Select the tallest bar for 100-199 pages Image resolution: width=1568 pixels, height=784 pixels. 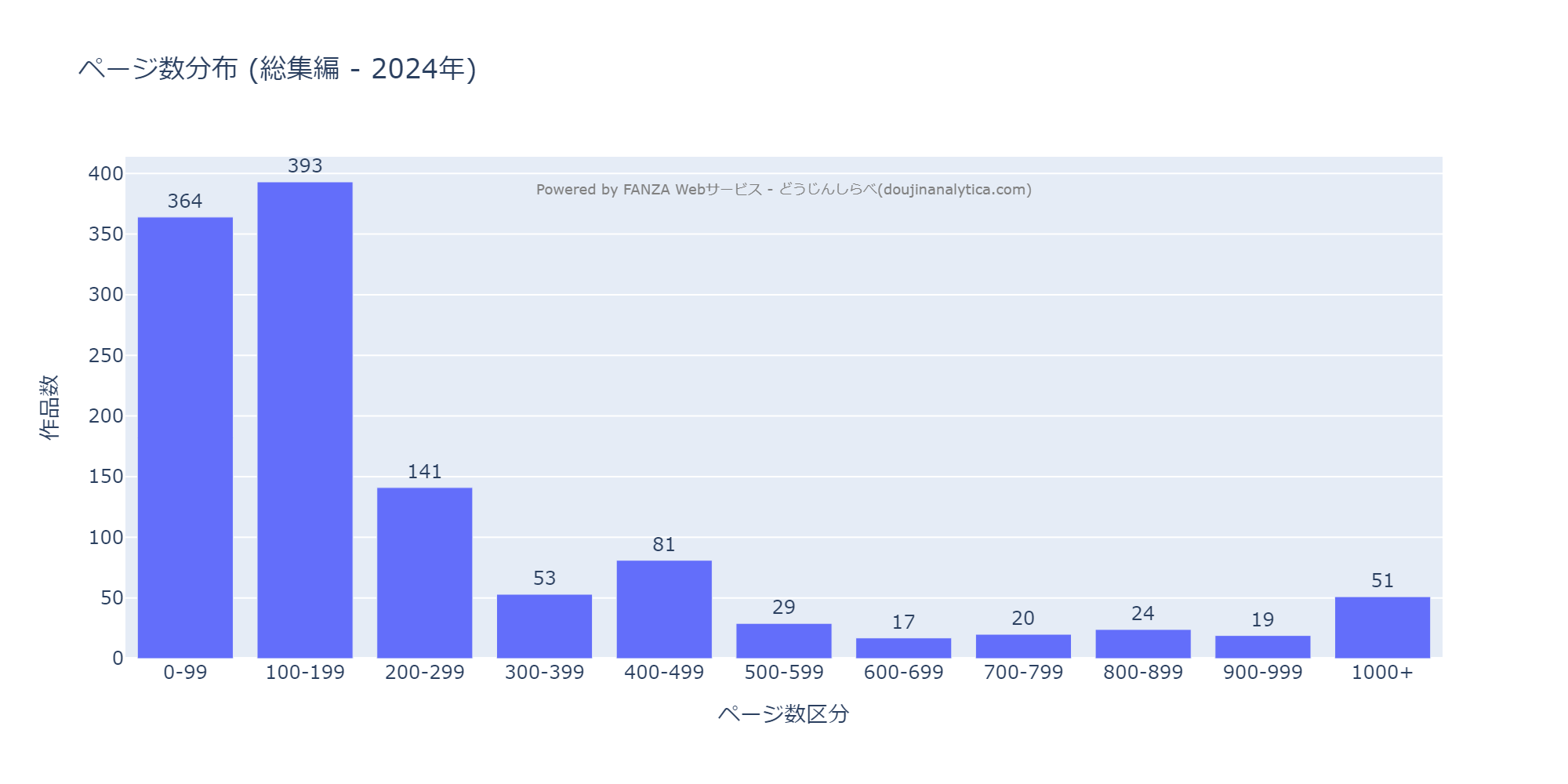(x=305, y=420)
